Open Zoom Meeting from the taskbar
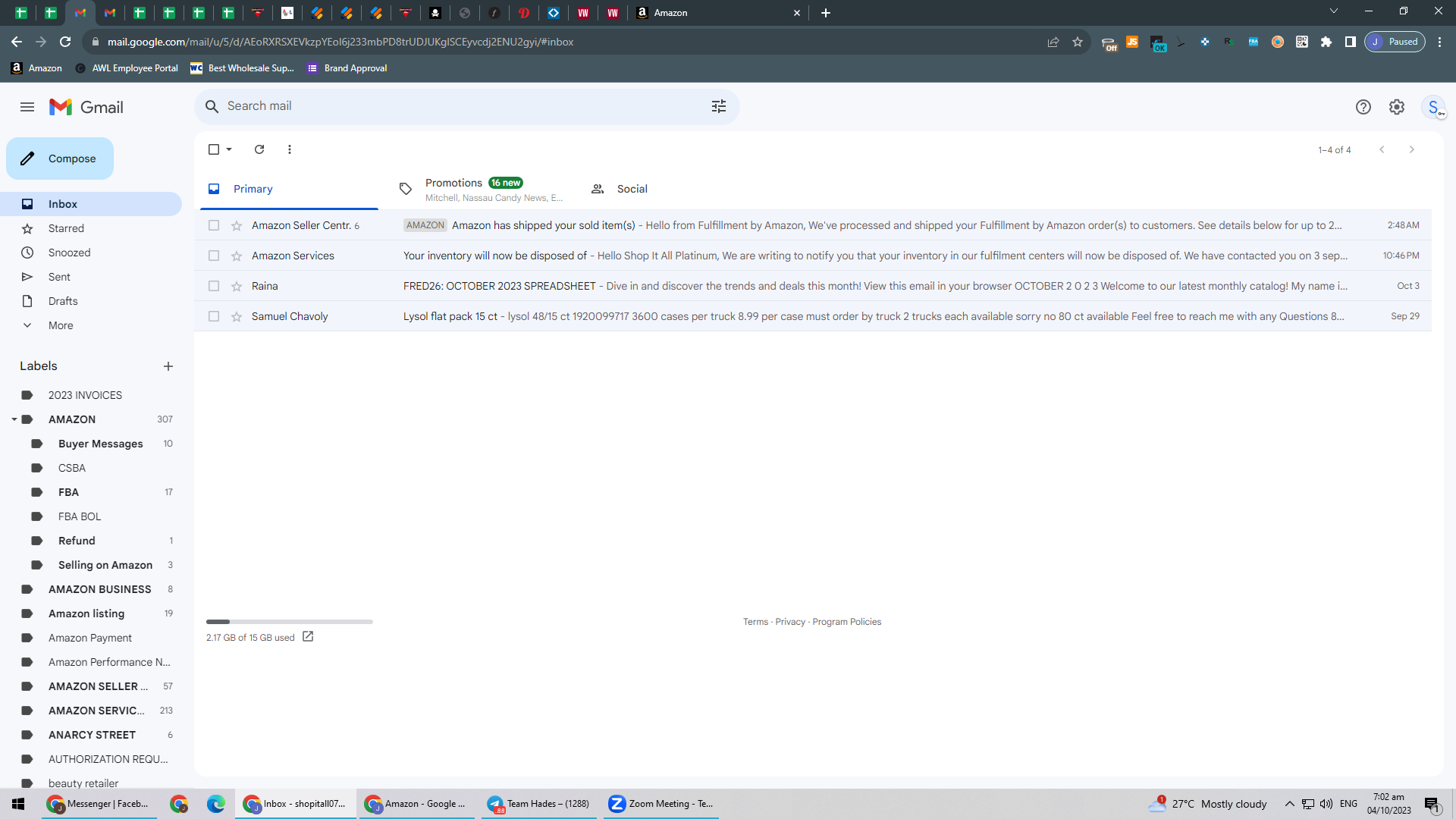Viewport: 1456px width, 819px height. click(x=661, y=804)
